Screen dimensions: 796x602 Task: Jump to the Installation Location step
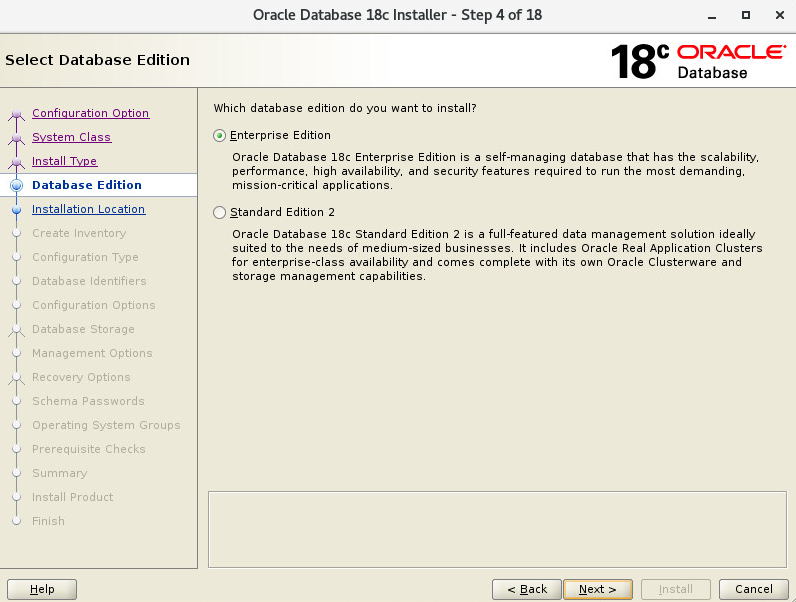coord(88,209)
